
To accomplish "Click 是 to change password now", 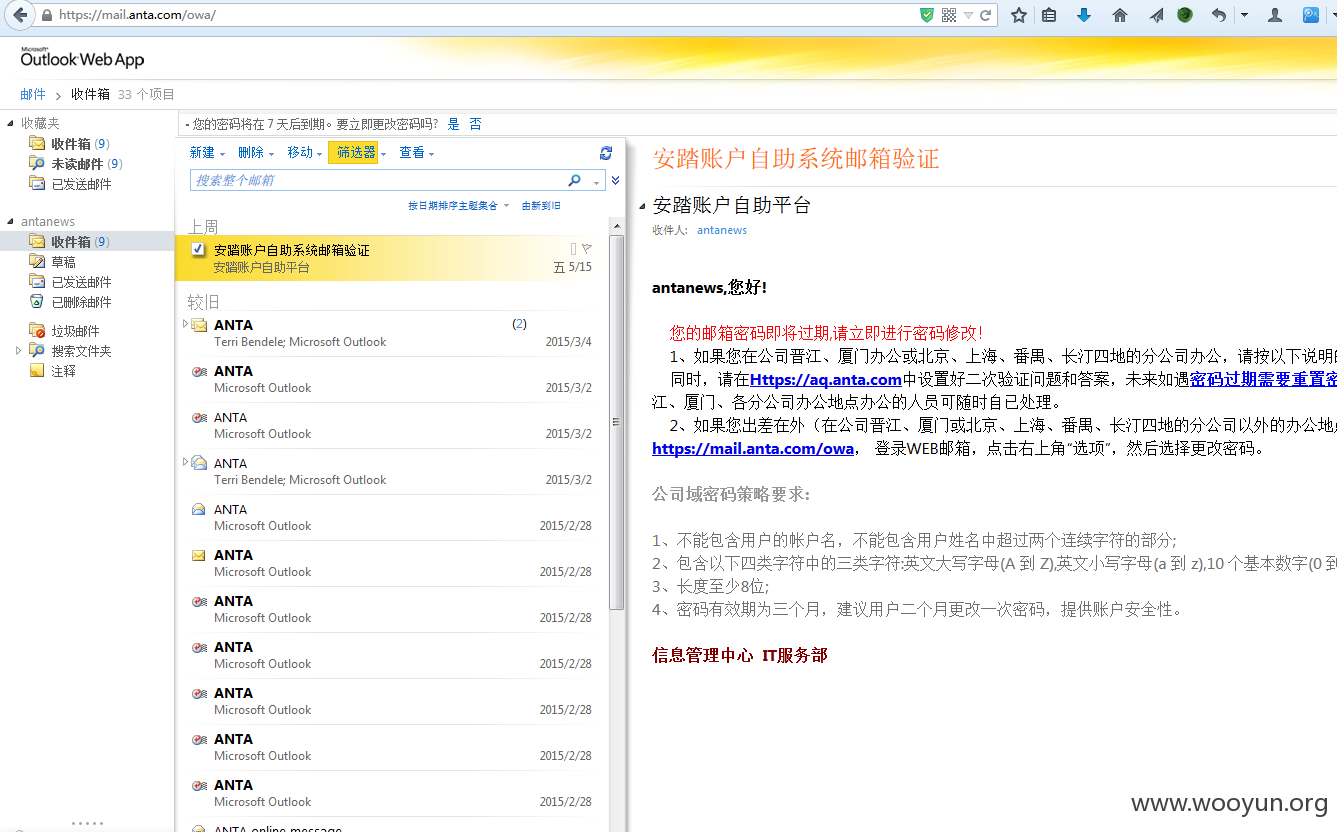I will tap(453, 124).
